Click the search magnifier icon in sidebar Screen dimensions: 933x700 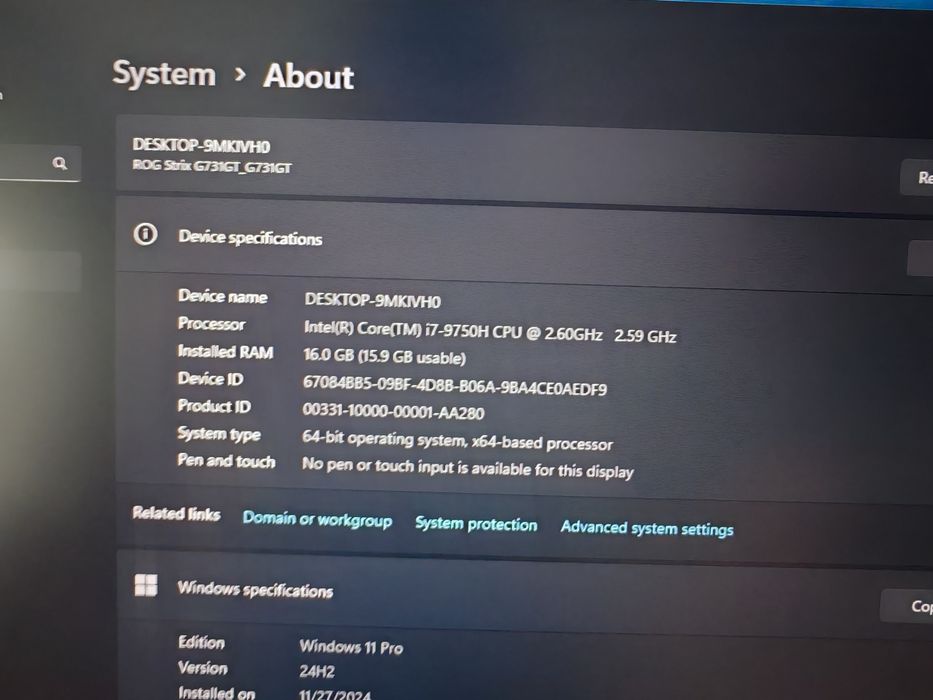tap(60, 163)
